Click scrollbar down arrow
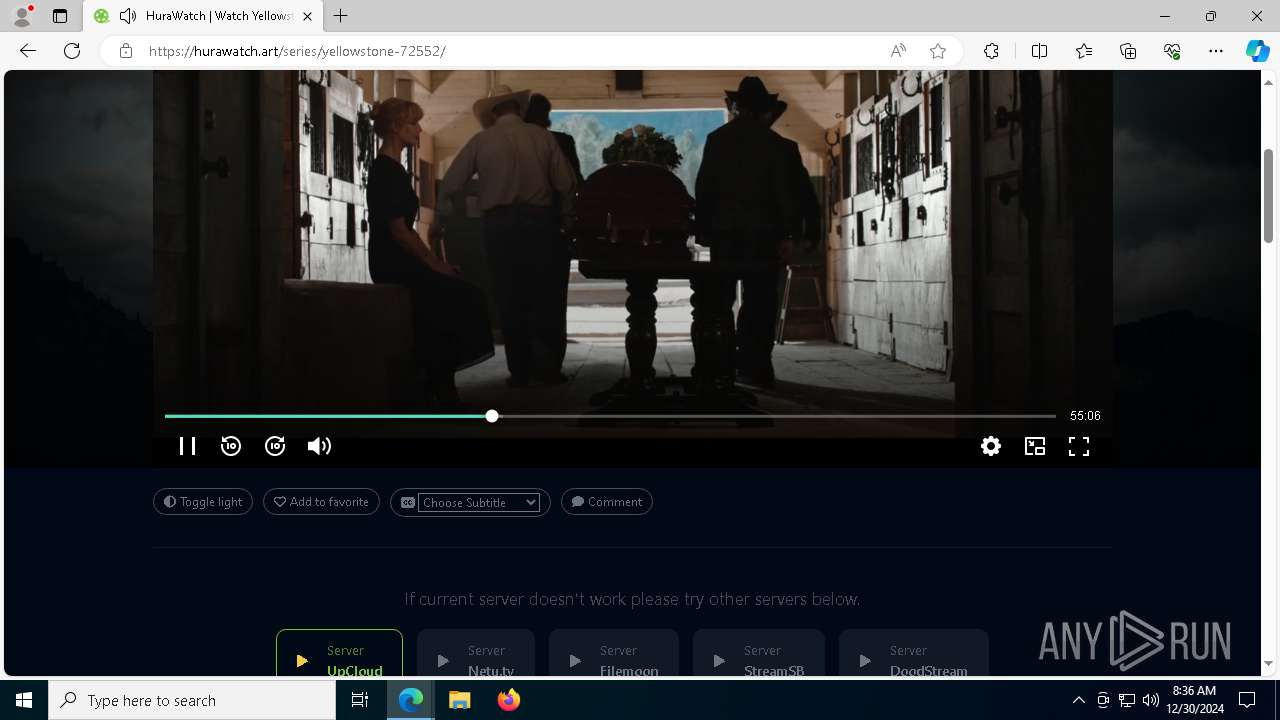1280x720 pixels. click(1268, 663)
